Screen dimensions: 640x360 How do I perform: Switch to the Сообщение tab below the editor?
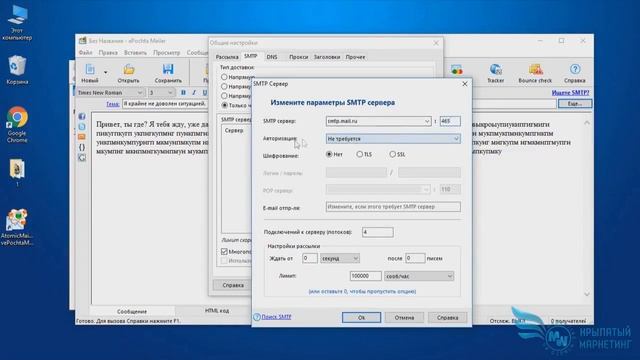(x=132, y=311)
